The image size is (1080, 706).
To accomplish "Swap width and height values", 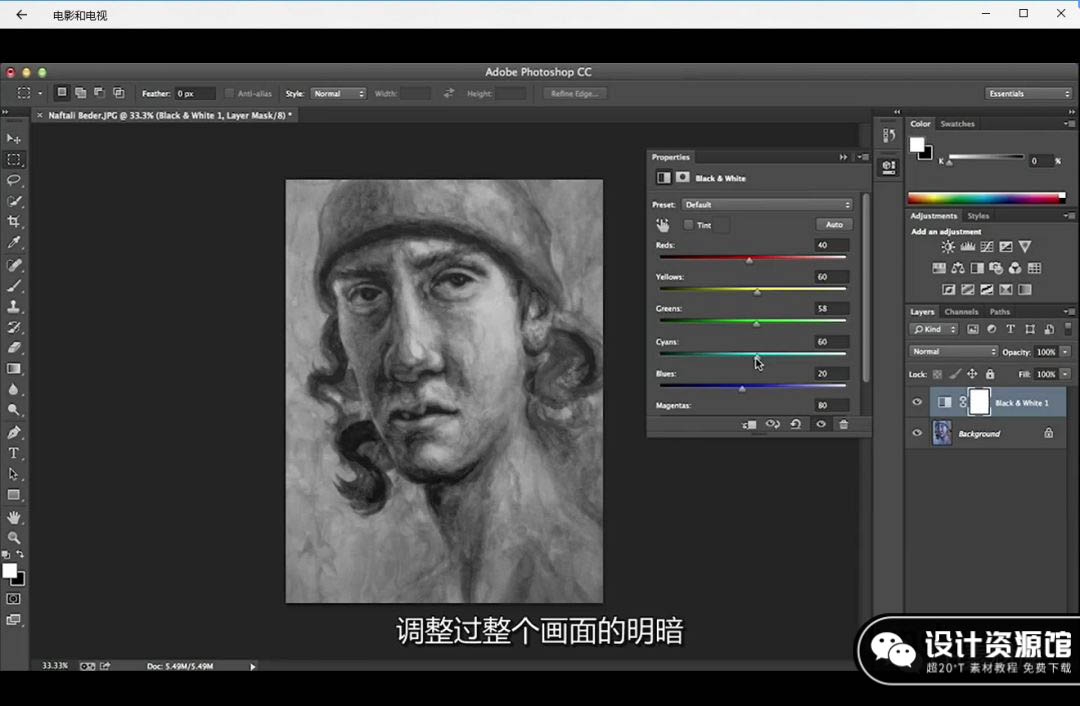I will [x=448, y=93].
